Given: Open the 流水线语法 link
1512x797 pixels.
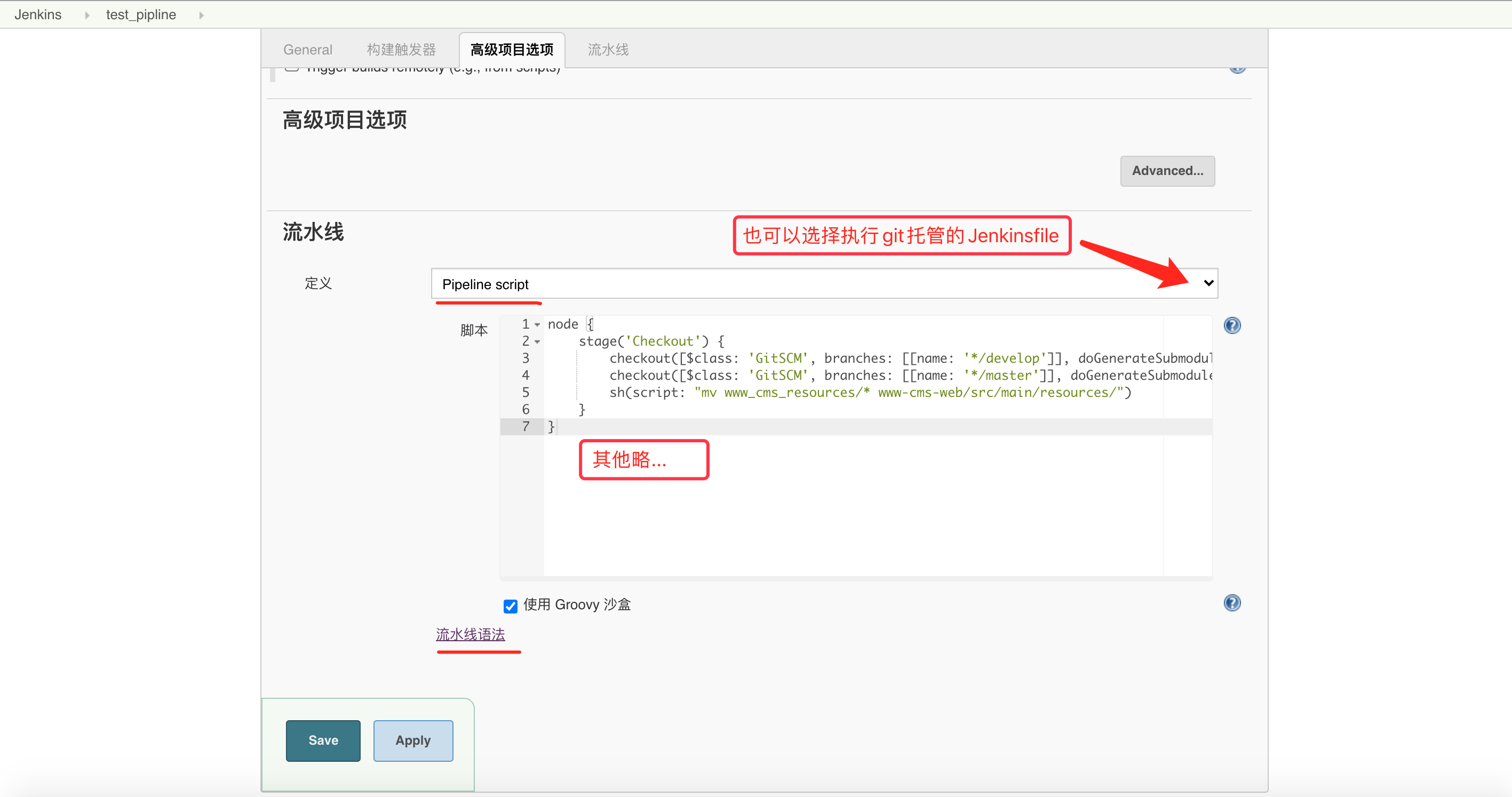Looking at the screenshot, I should 469,634.
